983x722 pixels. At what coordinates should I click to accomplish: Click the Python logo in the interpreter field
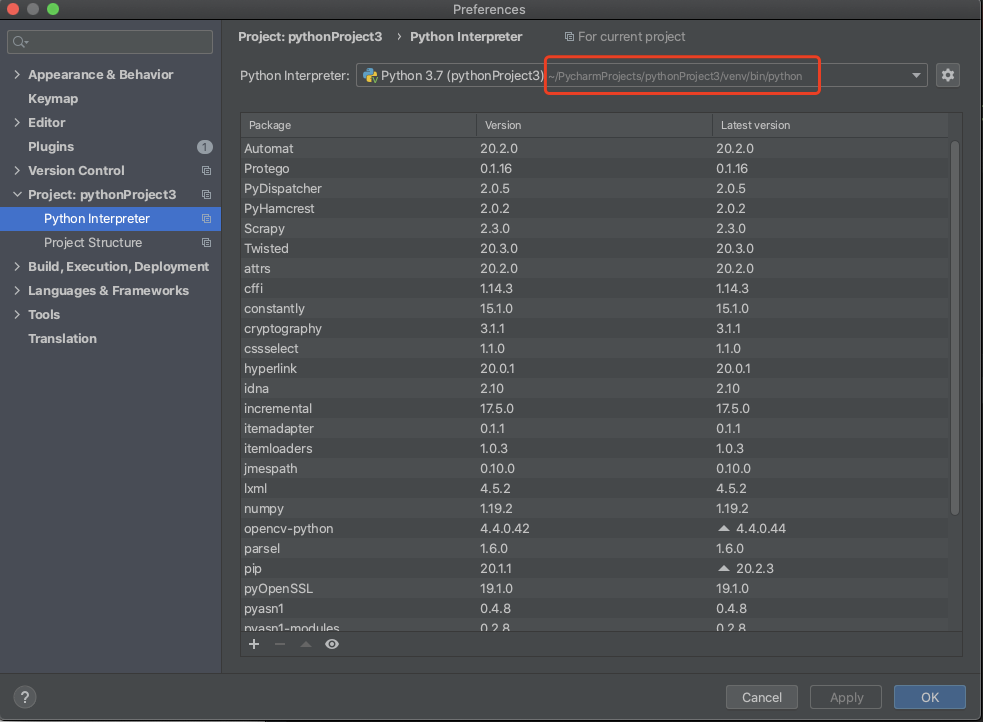[371, 76]
